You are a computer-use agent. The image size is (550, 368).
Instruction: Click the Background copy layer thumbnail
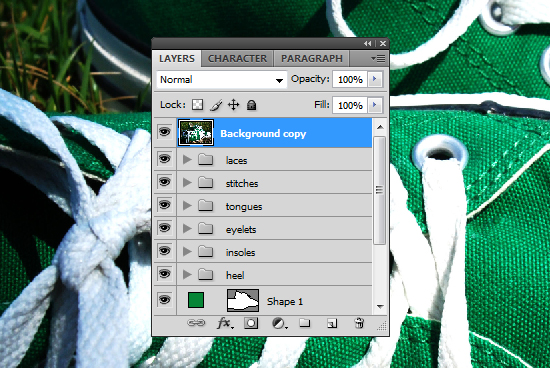(196, 132)
